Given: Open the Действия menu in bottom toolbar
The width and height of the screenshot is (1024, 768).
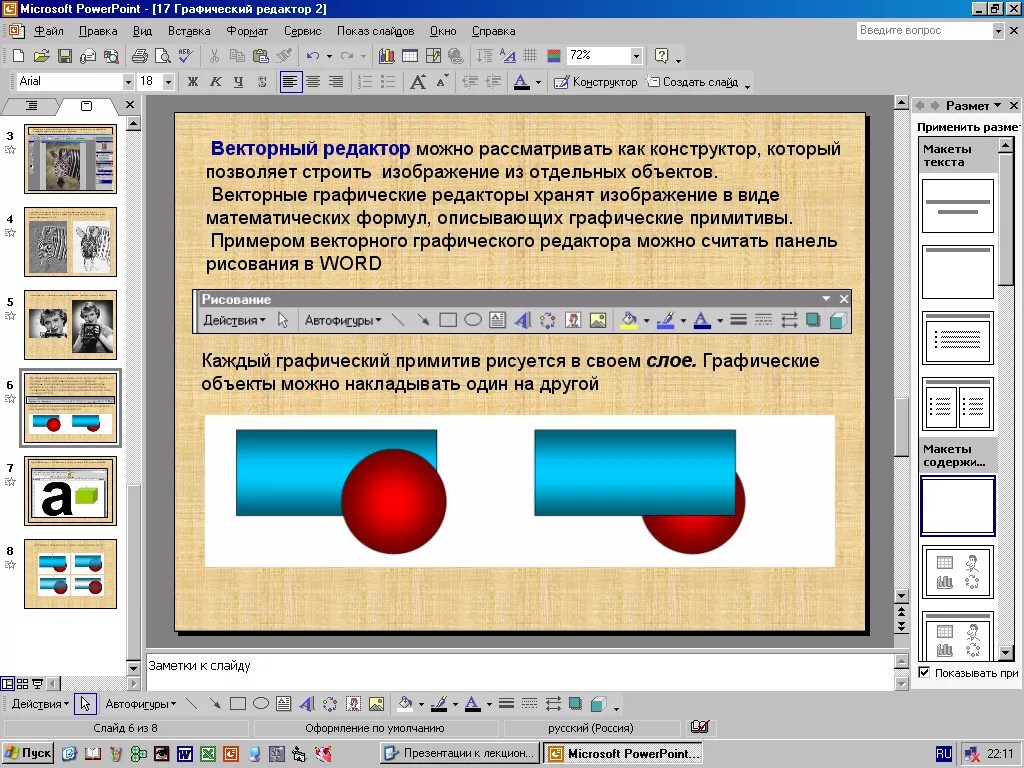Looking at the screenshot, I should coord(40,703).
